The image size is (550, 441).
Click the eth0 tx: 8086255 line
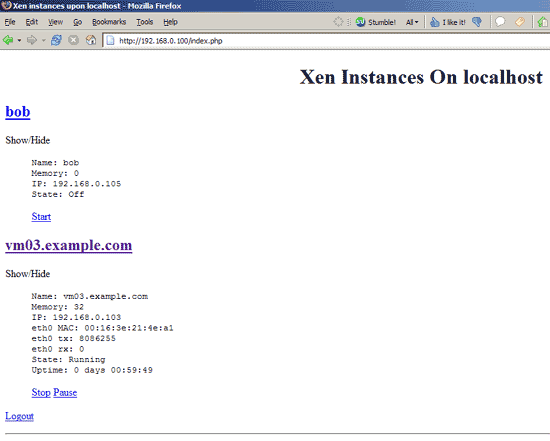(x=74, y=339)
